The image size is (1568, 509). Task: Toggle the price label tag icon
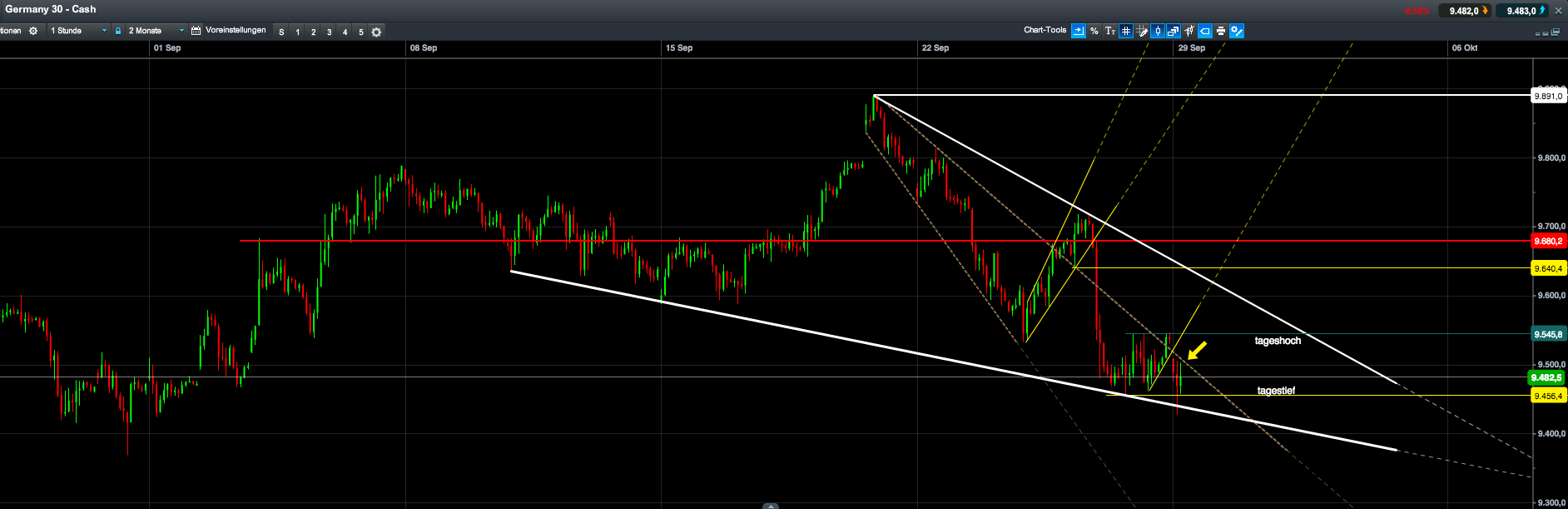[1205, 31]
